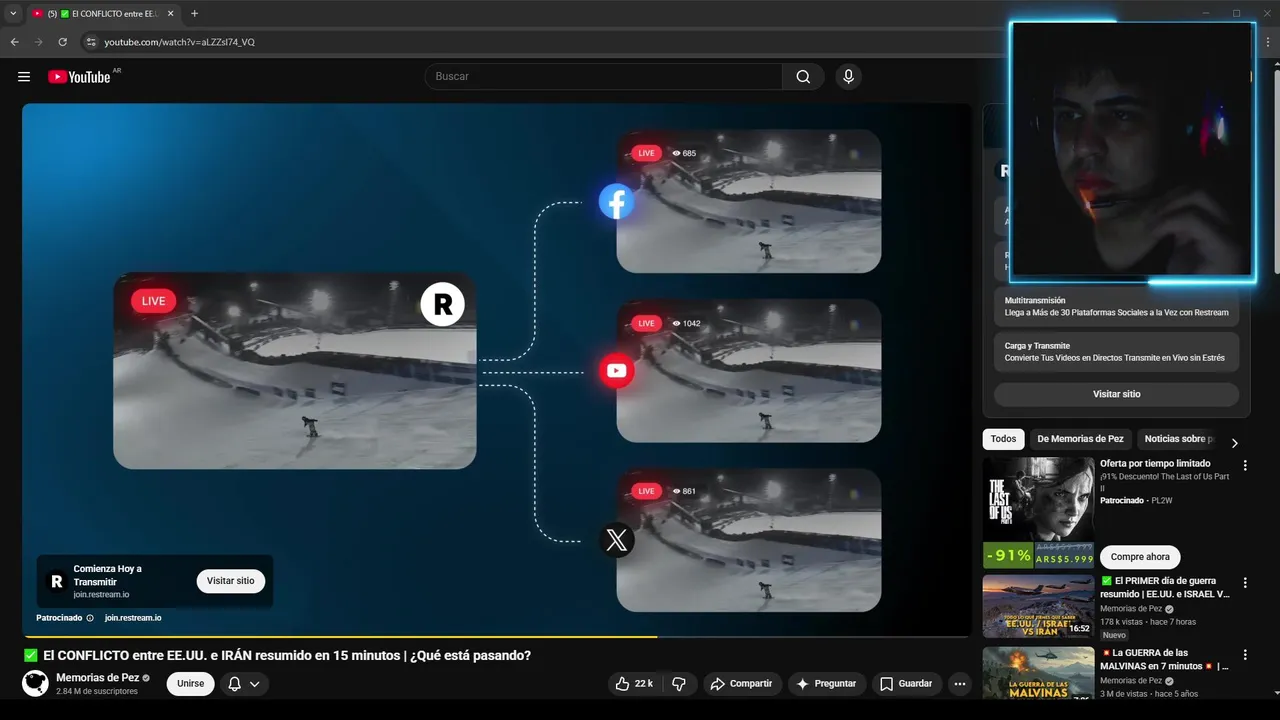Open a new browser tab
The height and width of the screenshot is (720, 1280).
(194, 13)
